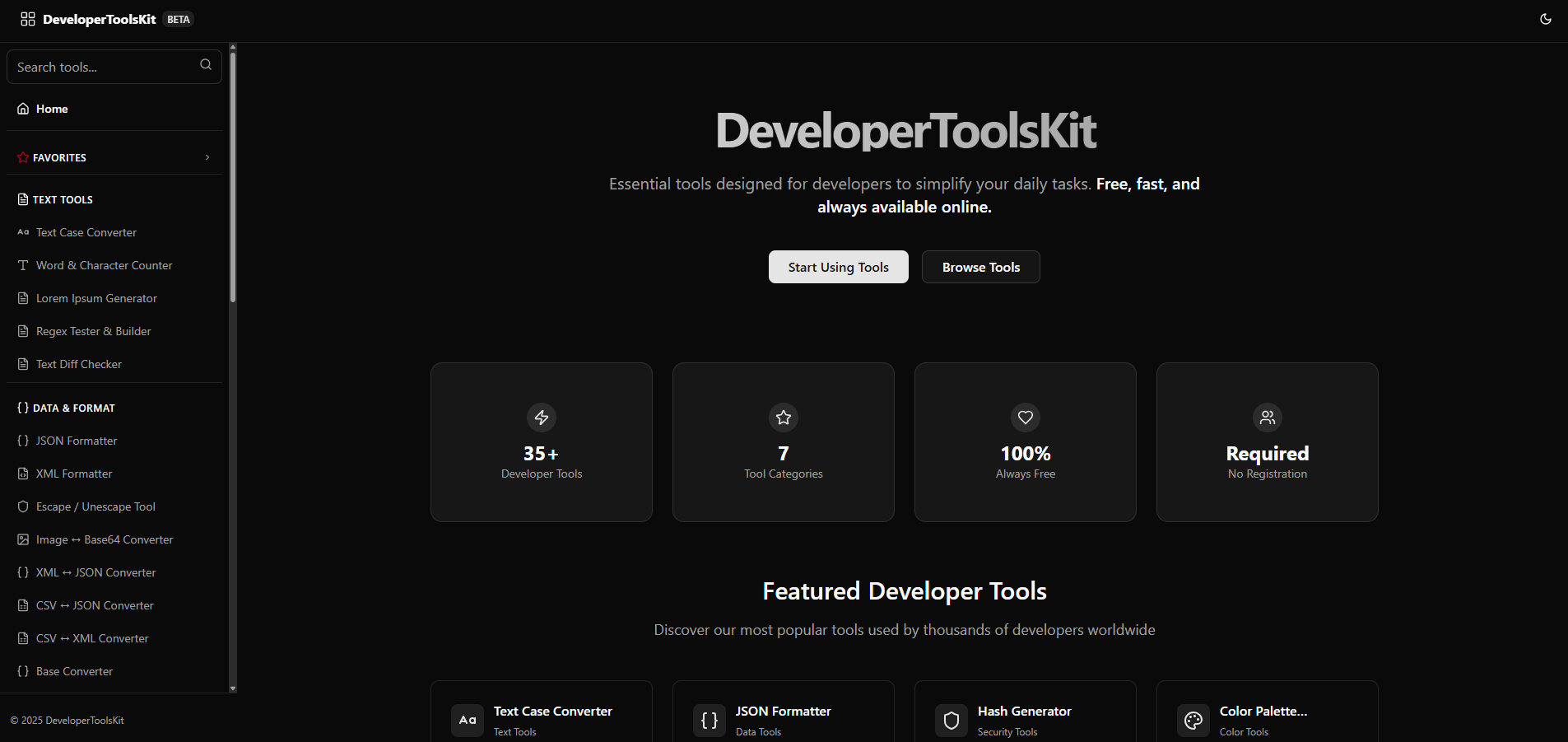Click the star icon above Tool Categories
This screenshot has height=742, width=1568.
[783, 418]
